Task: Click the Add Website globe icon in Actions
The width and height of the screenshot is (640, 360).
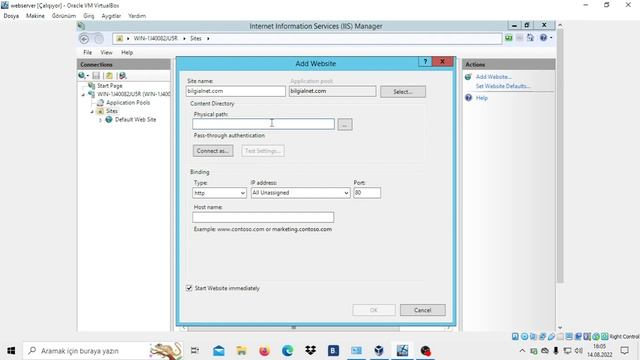Action: click(x=468, y=77)
